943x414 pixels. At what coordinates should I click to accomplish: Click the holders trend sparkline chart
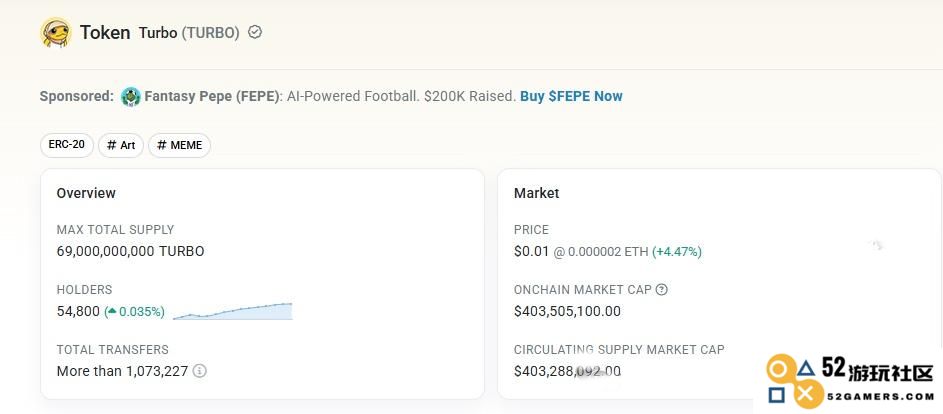click(x=232, y=311)
